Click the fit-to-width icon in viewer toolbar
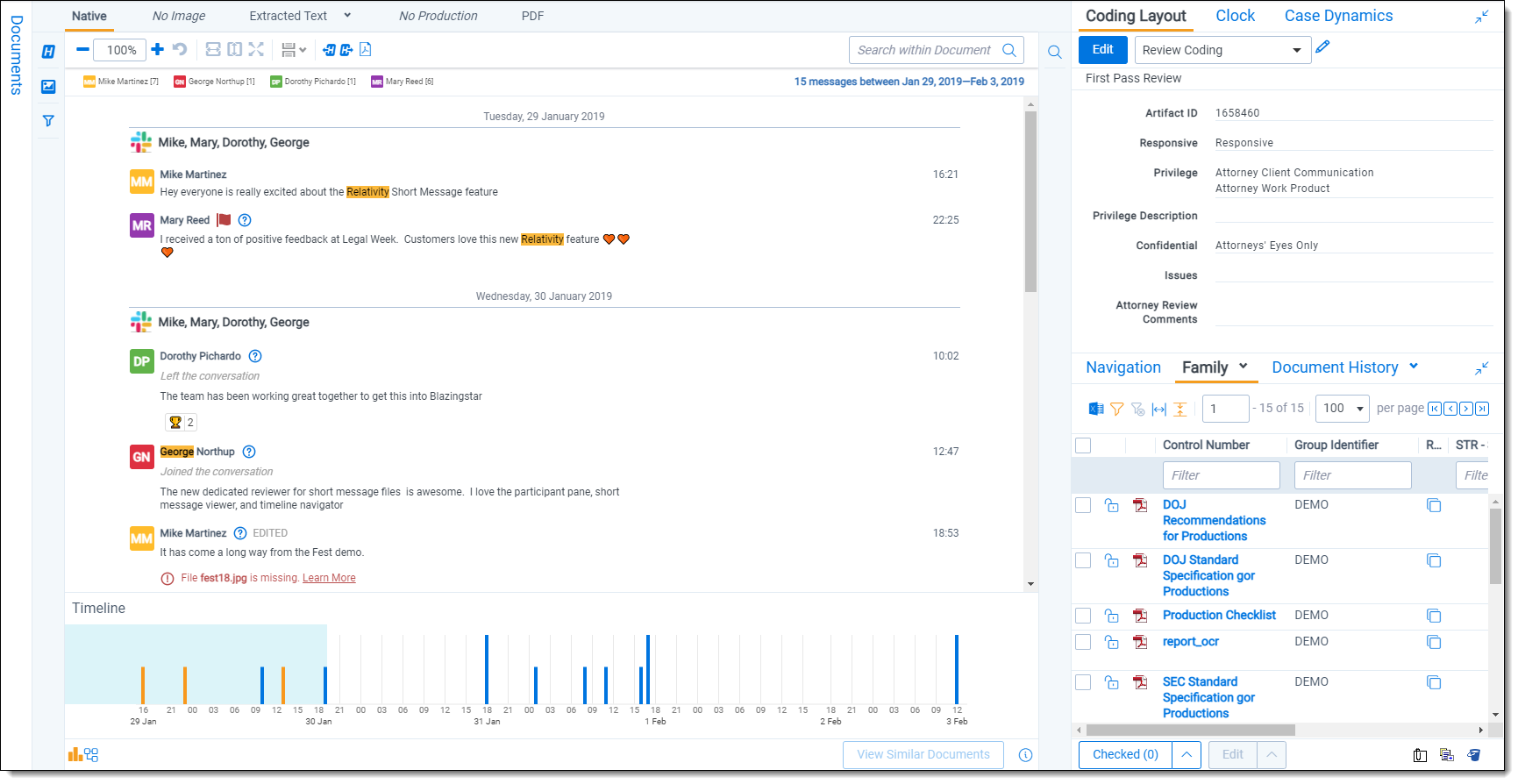 click(213, 50)
